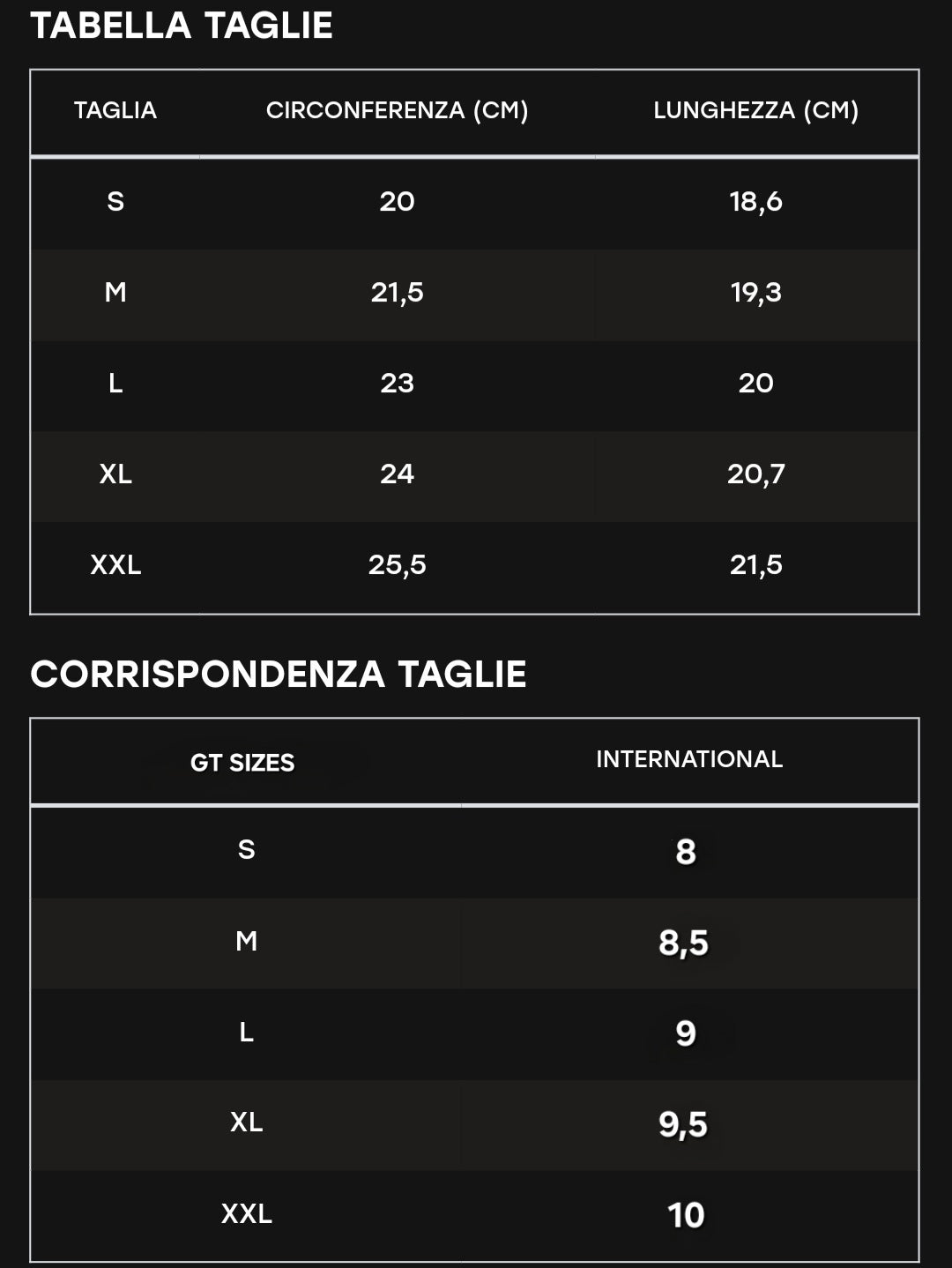The height and width of the screenshot is (1268, 952).
Task: Select international size 8 cell
Action: 686,852
